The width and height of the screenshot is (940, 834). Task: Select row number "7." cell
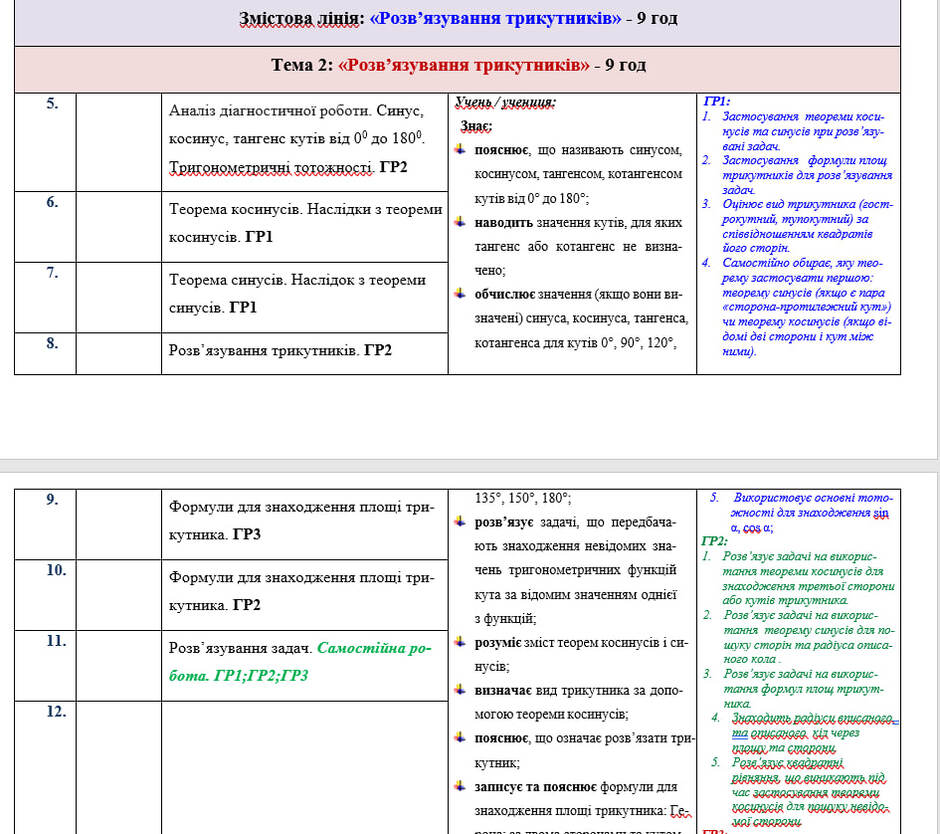(46, 297)
